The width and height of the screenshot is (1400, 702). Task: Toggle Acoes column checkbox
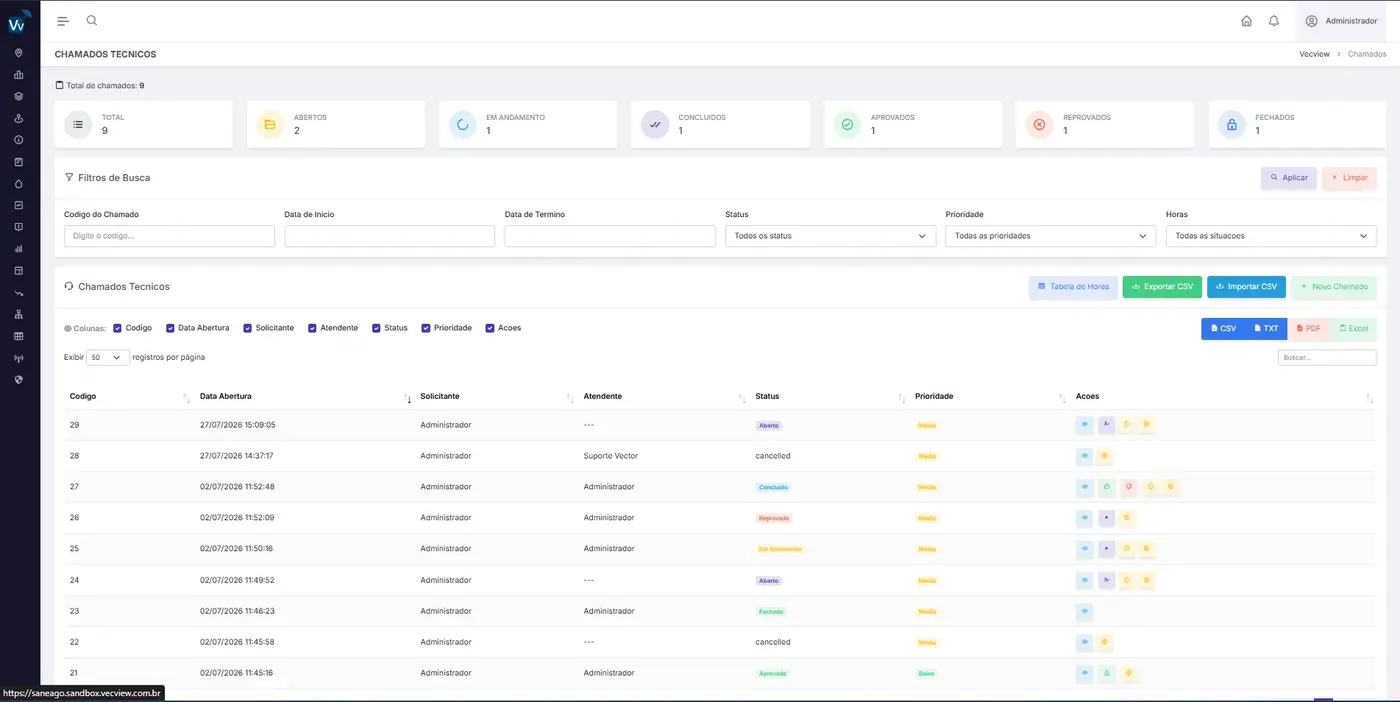click(490, 328)
